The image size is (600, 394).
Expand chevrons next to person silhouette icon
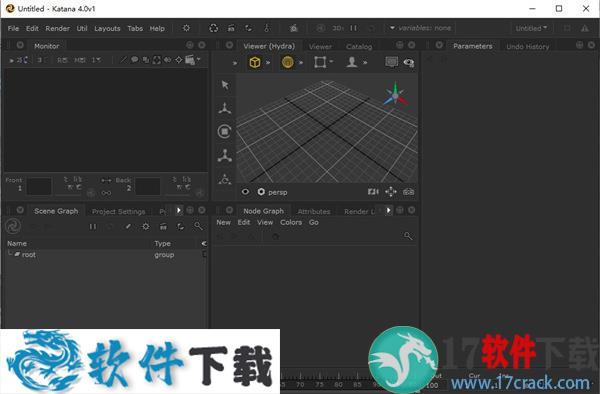coord(365,62)
